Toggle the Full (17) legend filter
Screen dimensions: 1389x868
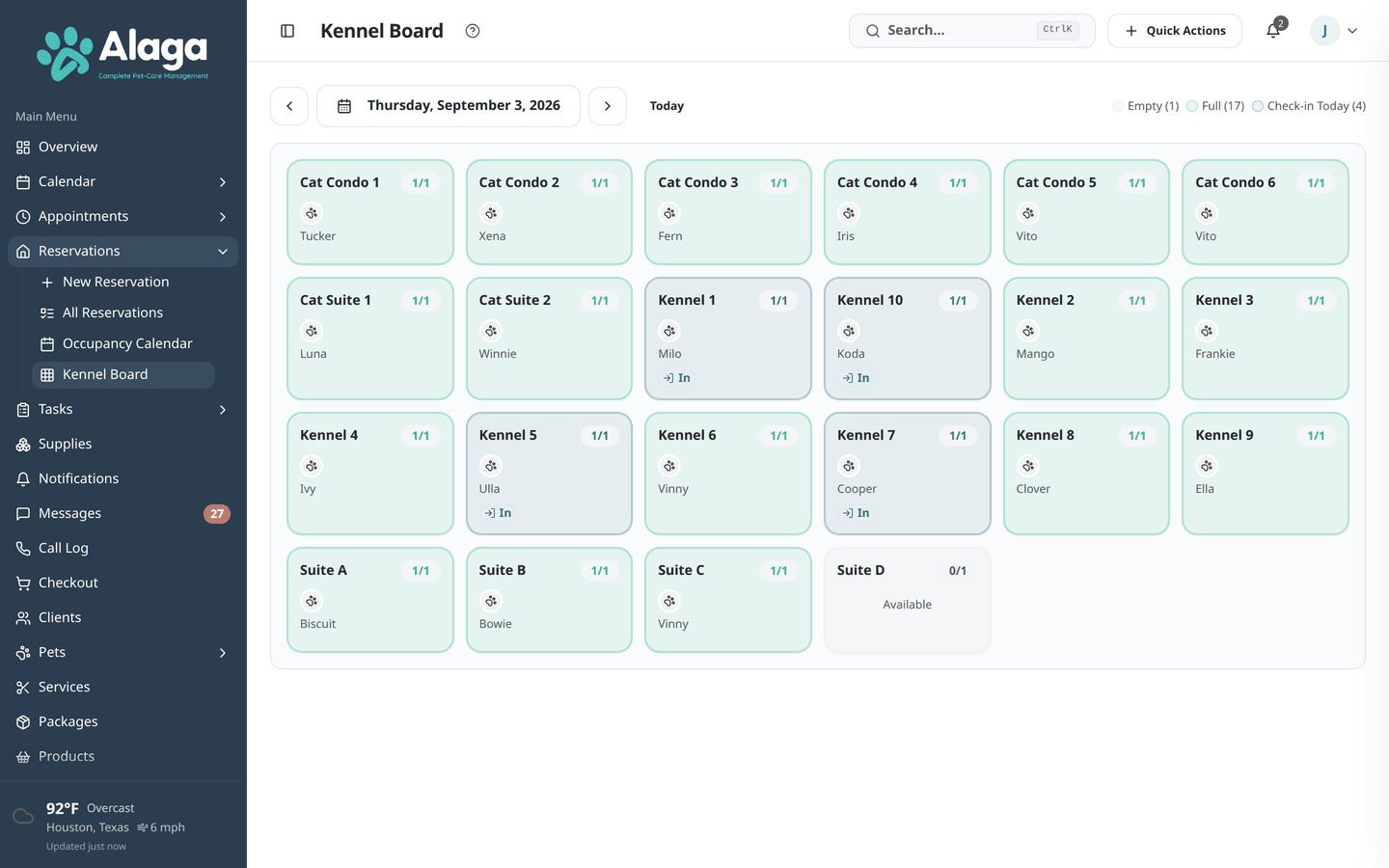point(1215,106)
